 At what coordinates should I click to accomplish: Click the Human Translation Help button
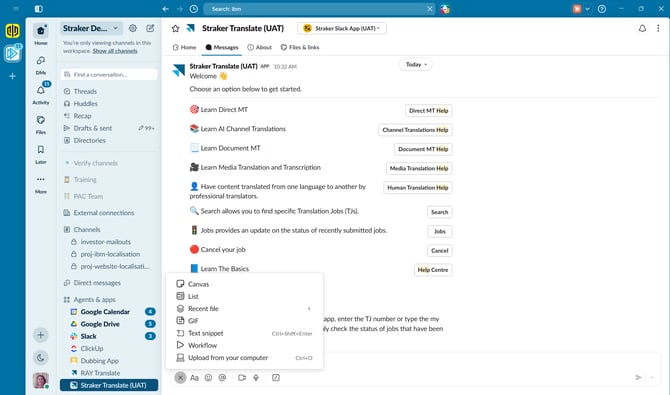[418, 188]
